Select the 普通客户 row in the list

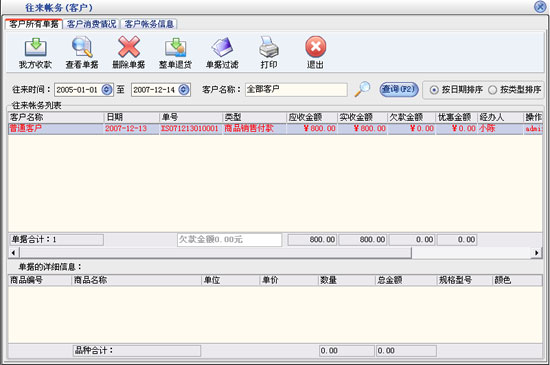tap(275, 128)
